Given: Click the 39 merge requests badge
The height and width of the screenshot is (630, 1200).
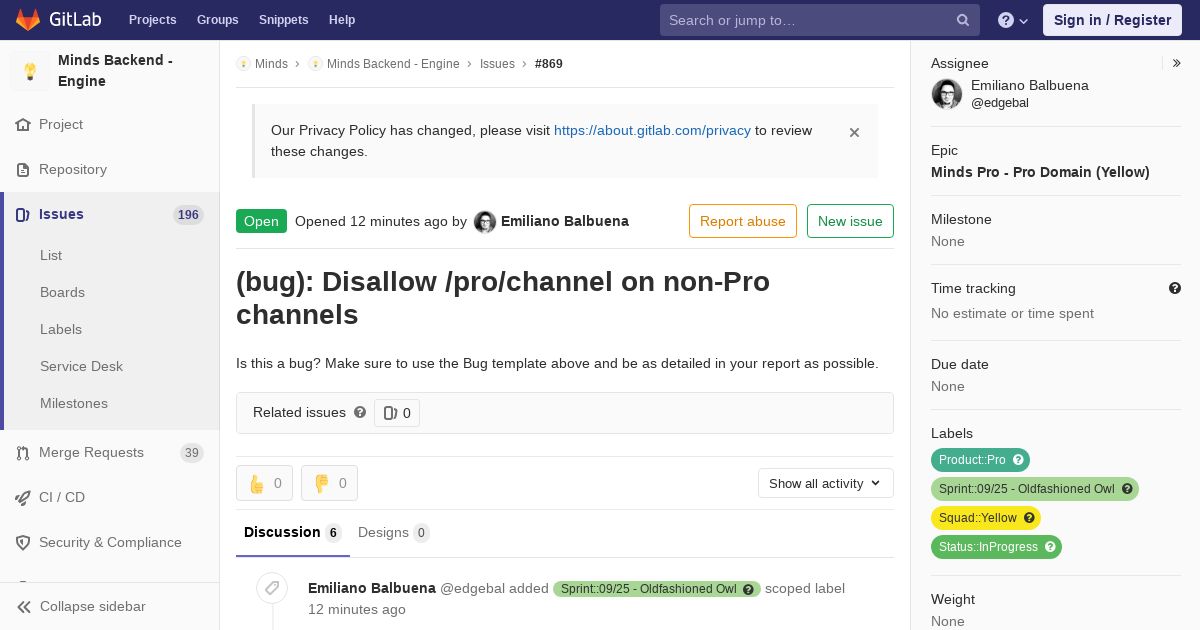Looking at the screenshot, I should pos(192,453).
